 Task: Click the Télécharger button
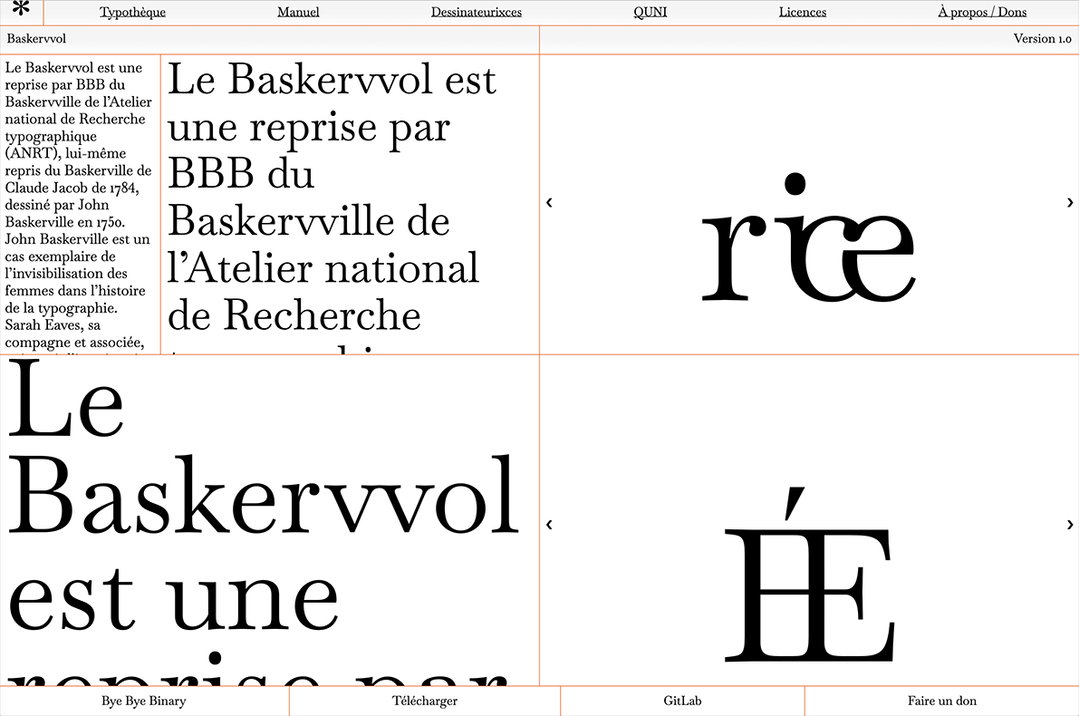(x=425, y=701)
